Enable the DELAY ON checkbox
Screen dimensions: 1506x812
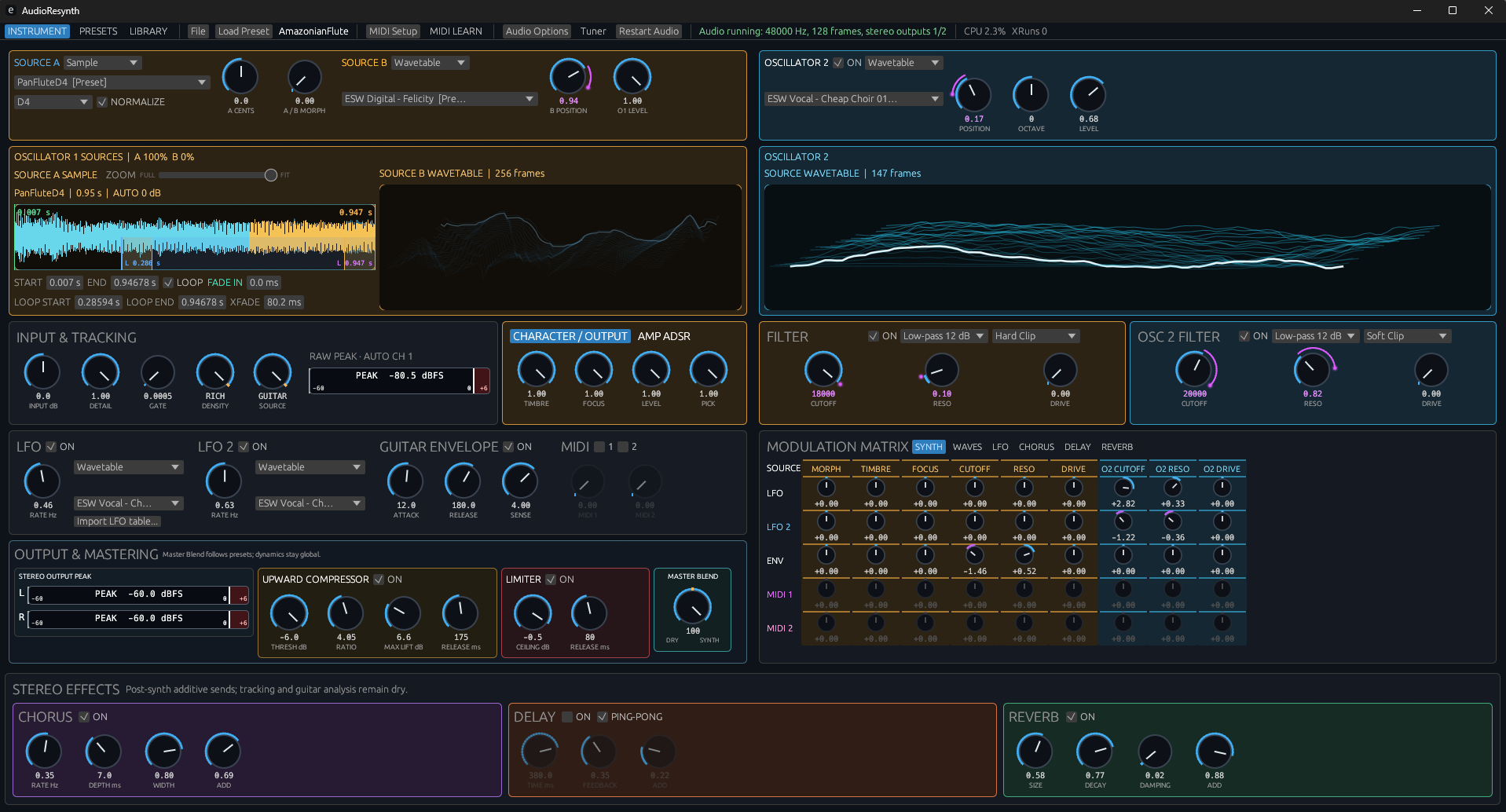[x=567, y=717]
